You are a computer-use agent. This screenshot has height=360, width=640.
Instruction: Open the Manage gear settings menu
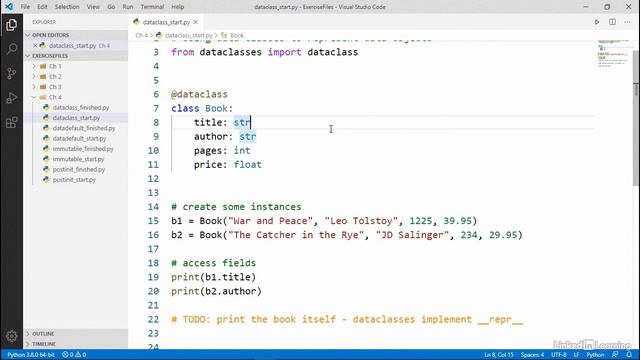(x=11, y=336)
